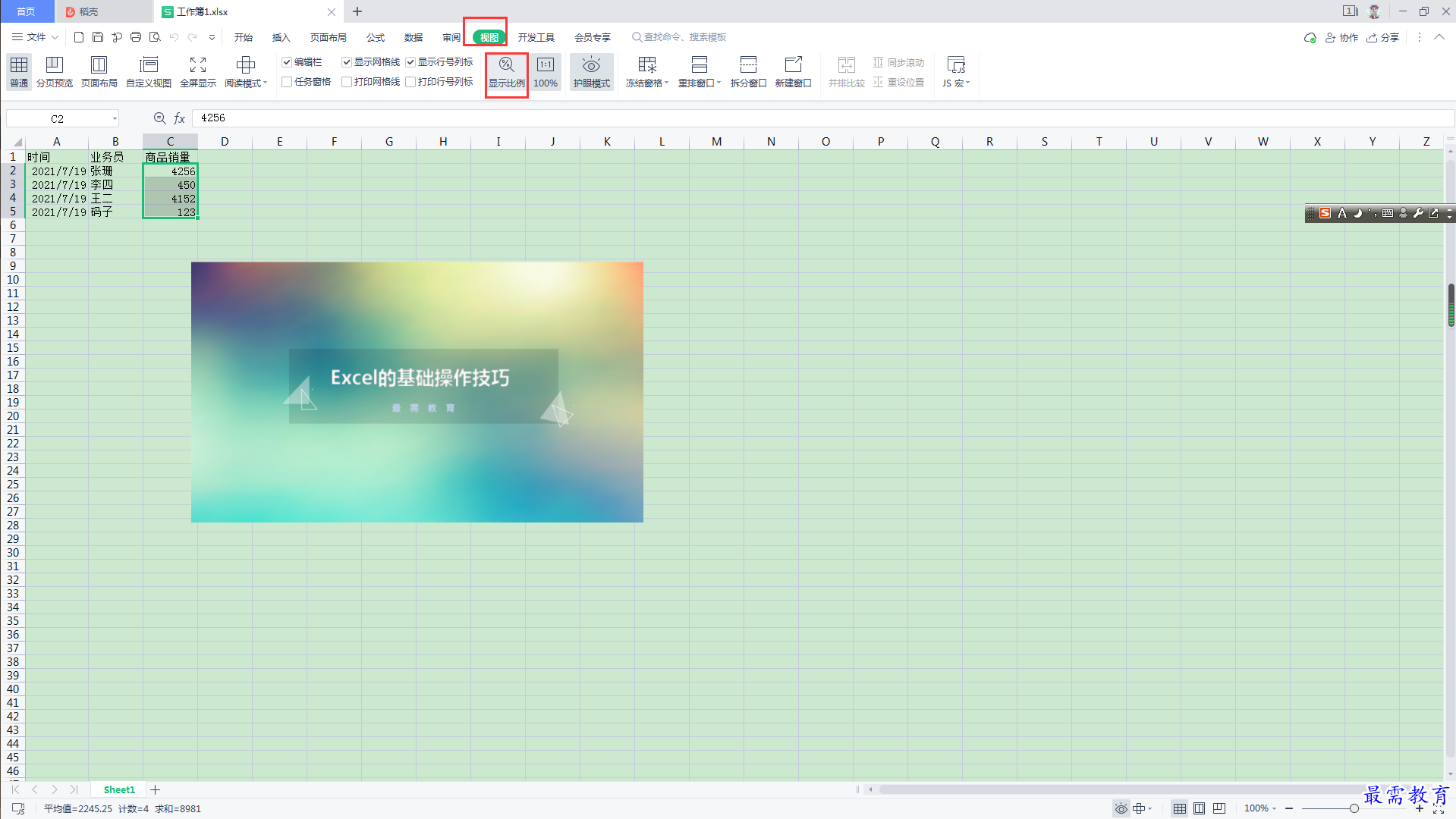Click the new document icon in quick toolbar

click(79, 37)
